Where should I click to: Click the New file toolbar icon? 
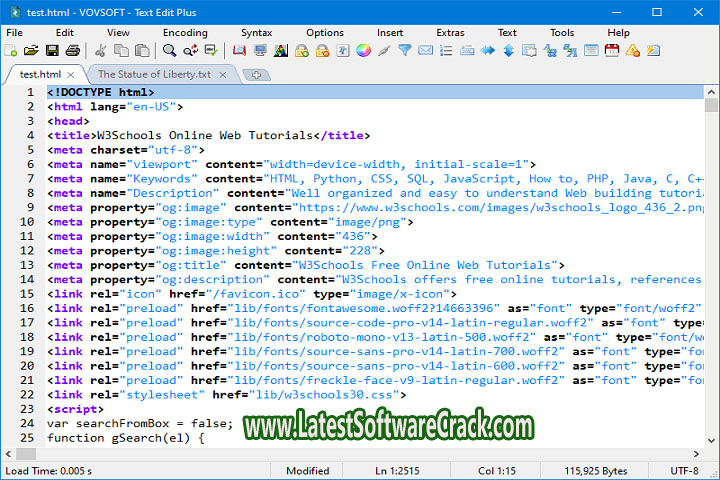[x=12, y=50]
